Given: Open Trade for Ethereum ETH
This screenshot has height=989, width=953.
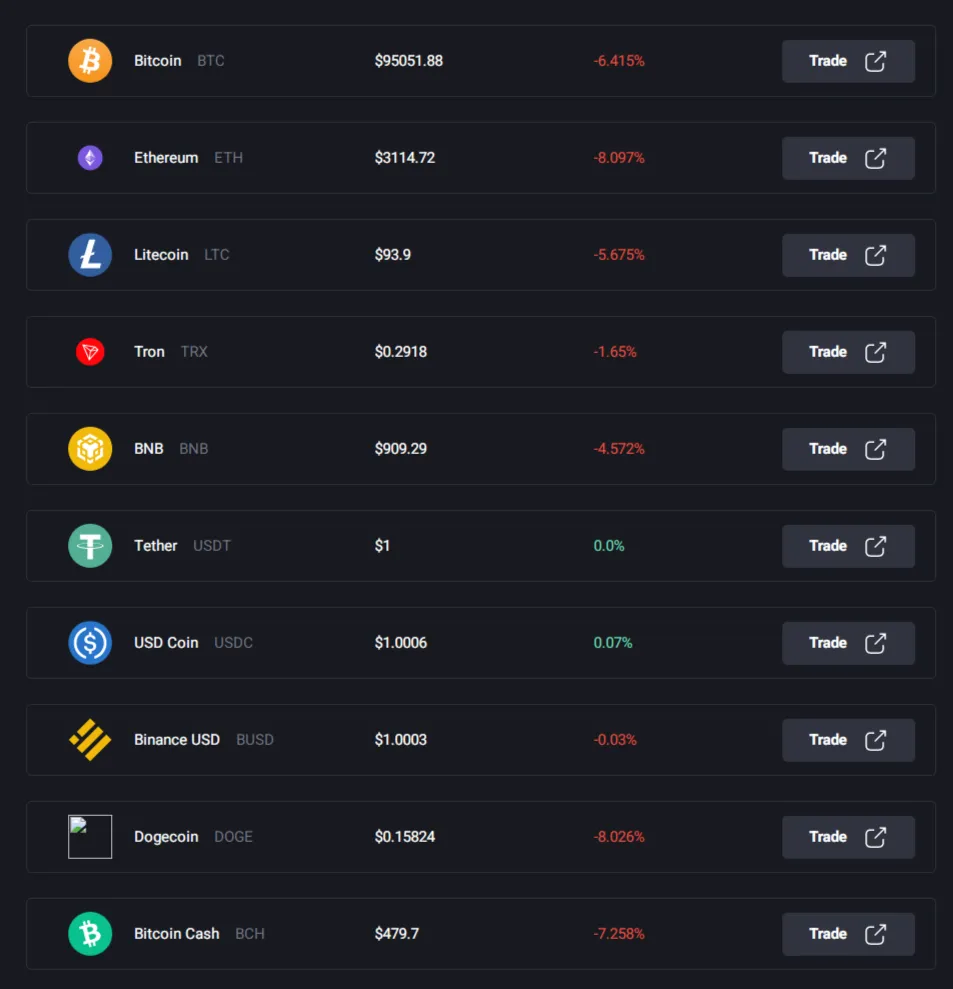Looking at the screenshot, I should pos(848,158).
